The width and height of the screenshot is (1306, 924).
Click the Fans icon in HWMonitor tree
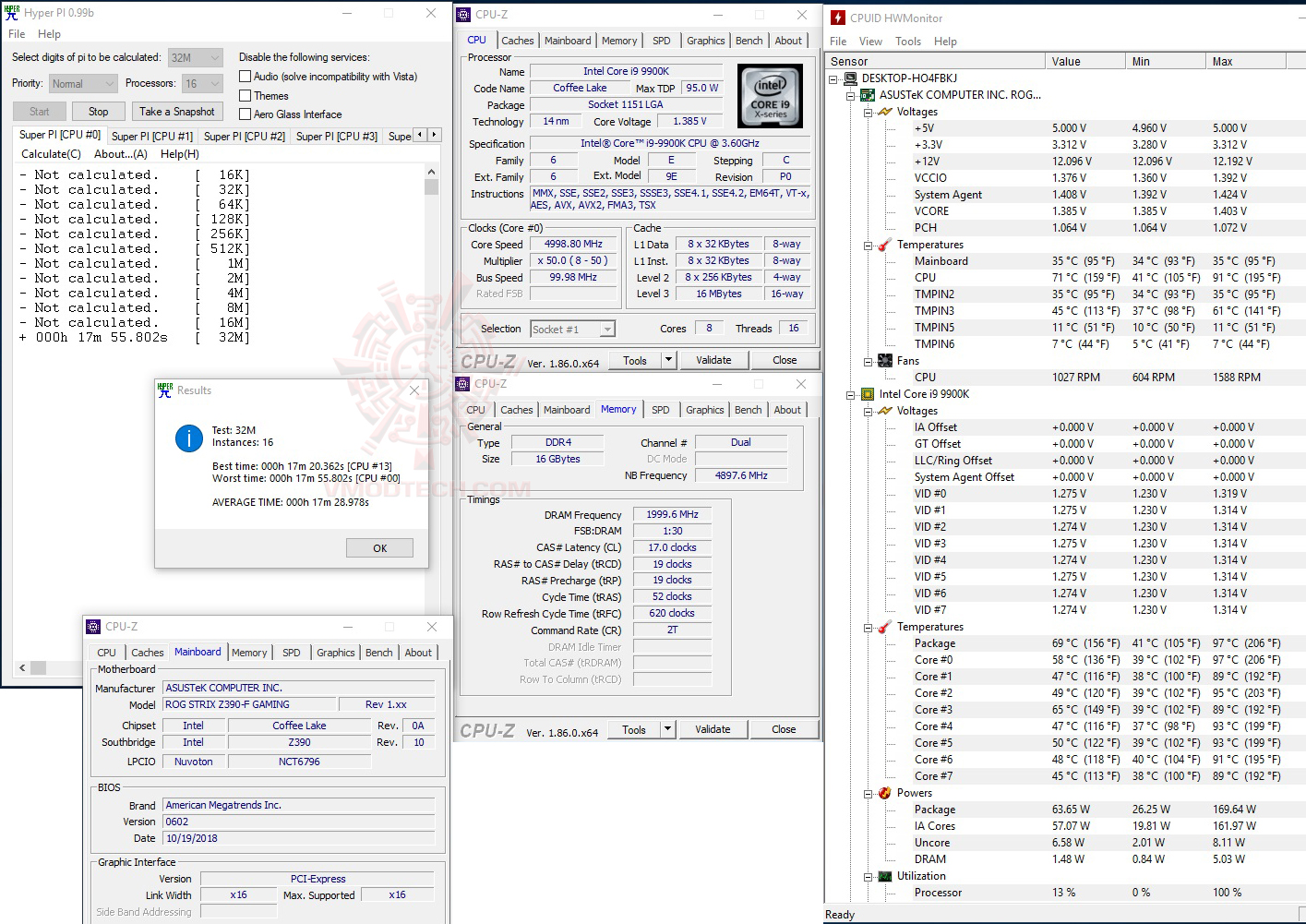click(x=883, y=360)
